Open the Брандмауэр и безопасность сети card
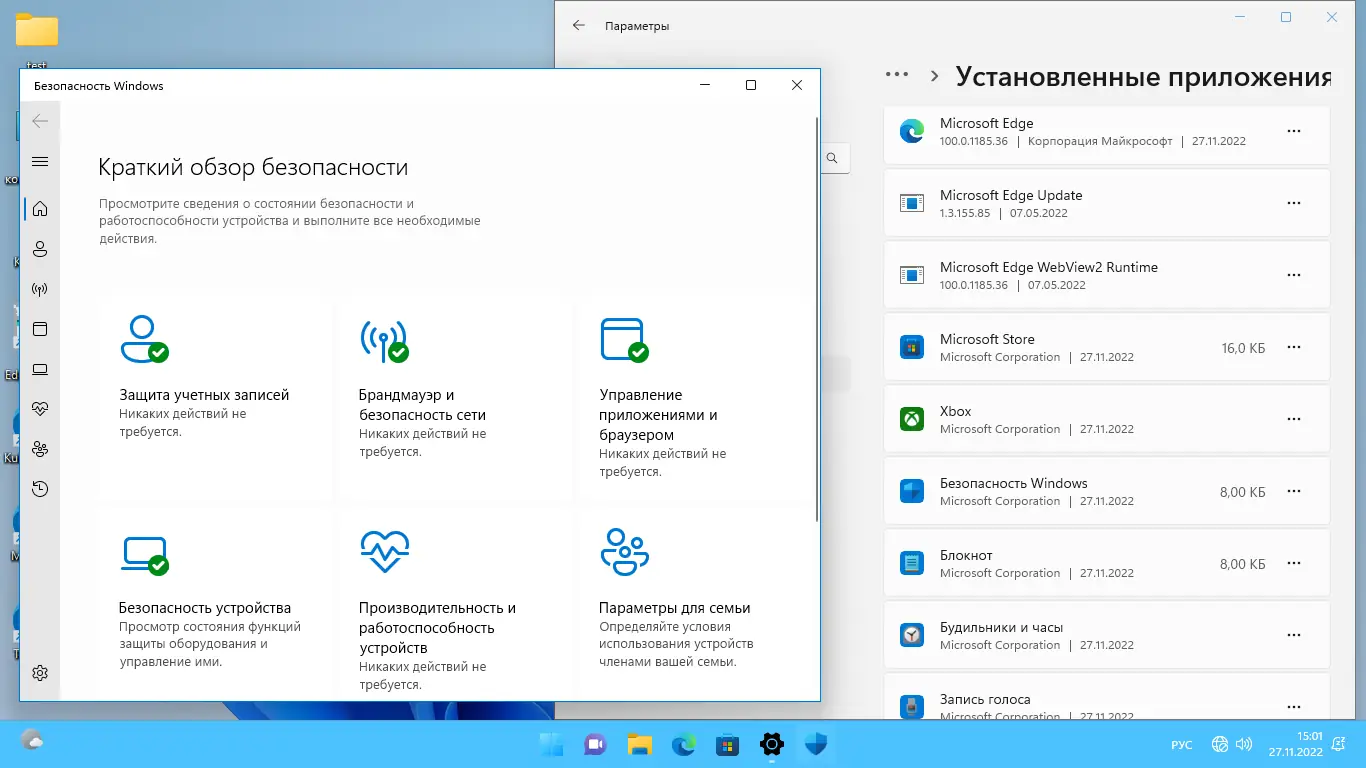The width and height of the screenshot is (1366, 768). (x=455, y=395)
